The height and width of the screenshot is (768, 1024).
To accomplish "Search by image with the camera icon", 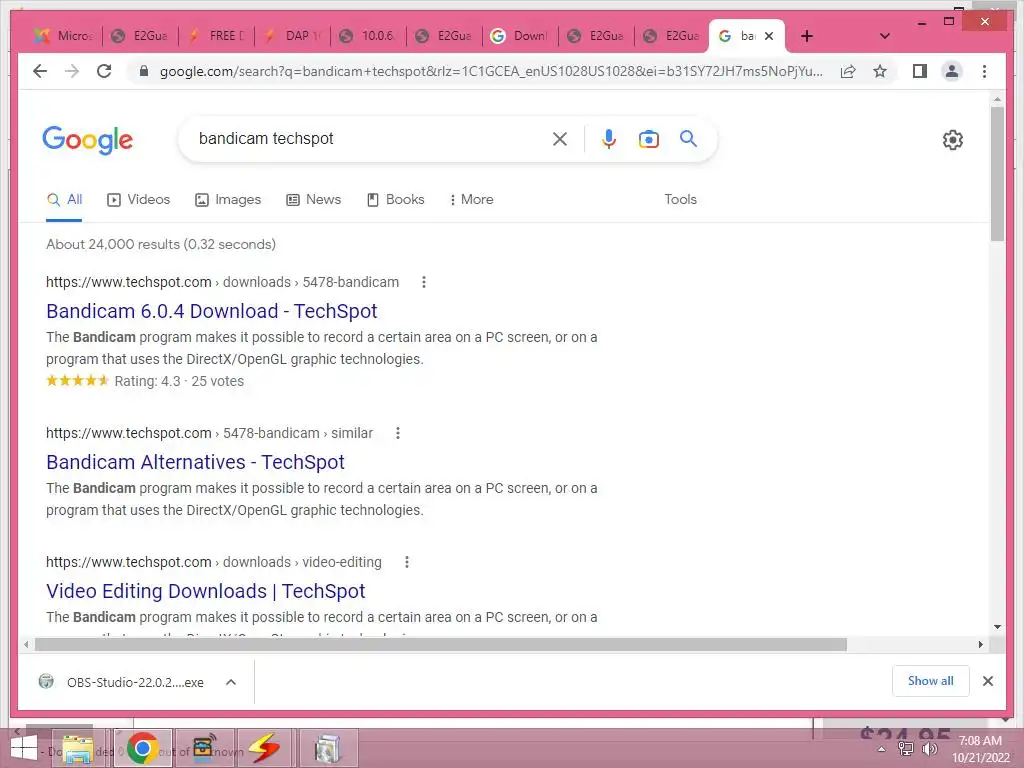I will tap(648, 138).
